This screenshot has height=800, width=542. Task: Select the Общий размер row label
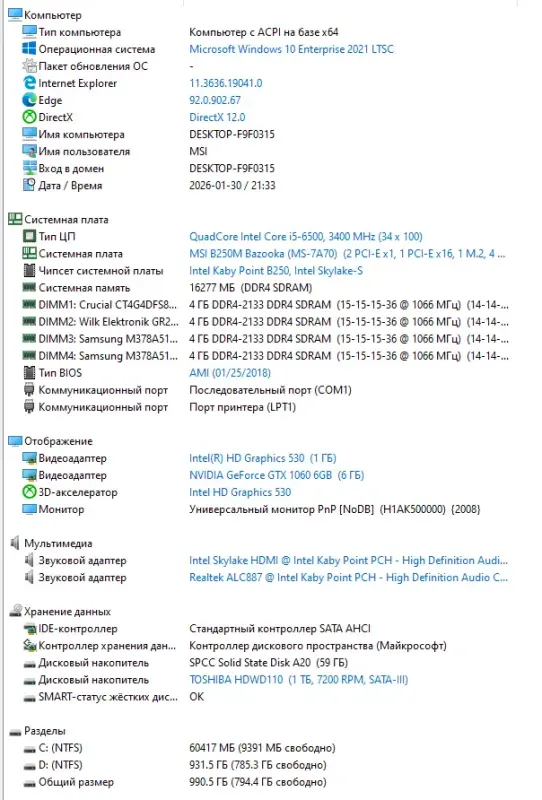(x=76, y=782)
